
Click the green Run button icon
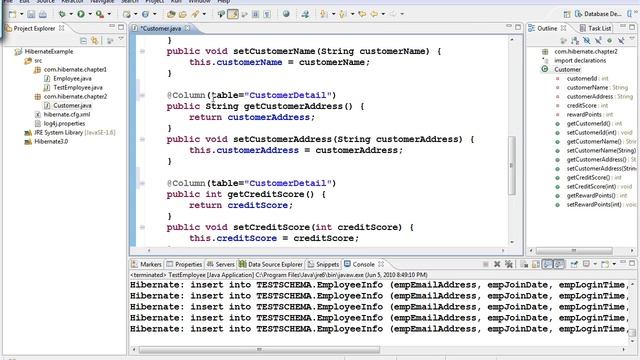tap(81, 14)
